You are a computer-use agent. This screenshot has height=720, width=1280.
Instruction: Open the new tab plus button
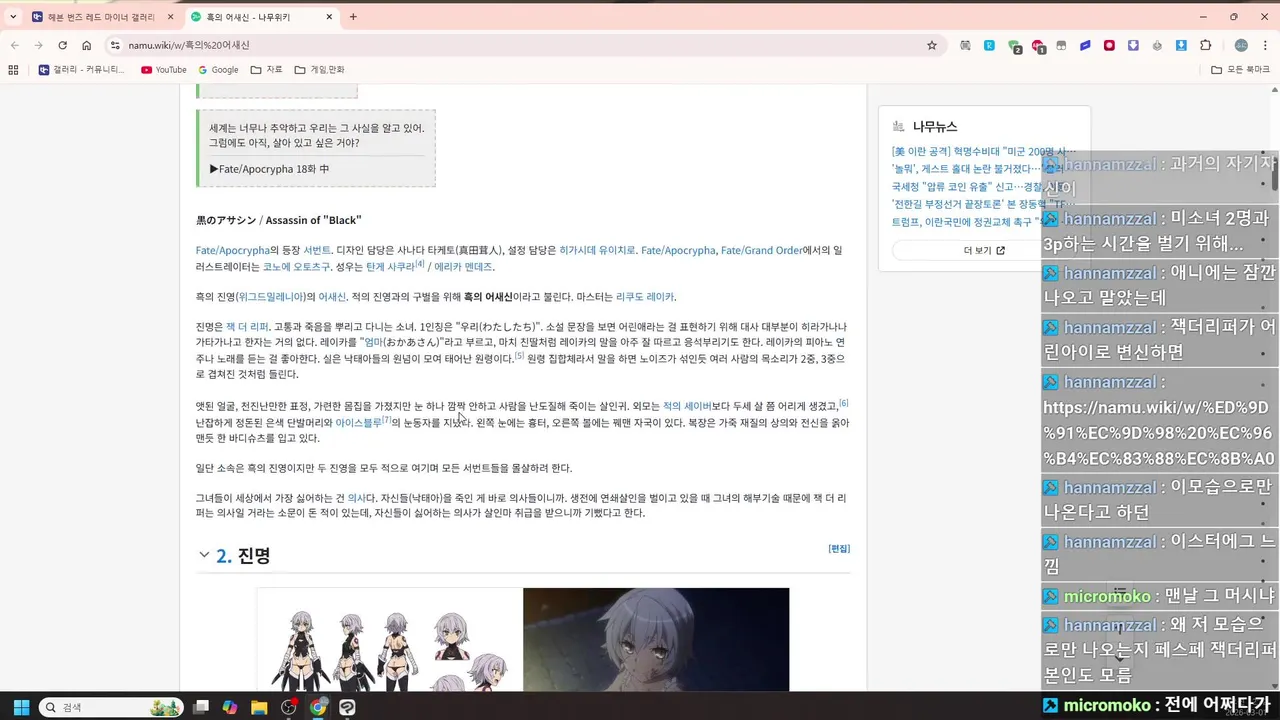click(353, 17)
